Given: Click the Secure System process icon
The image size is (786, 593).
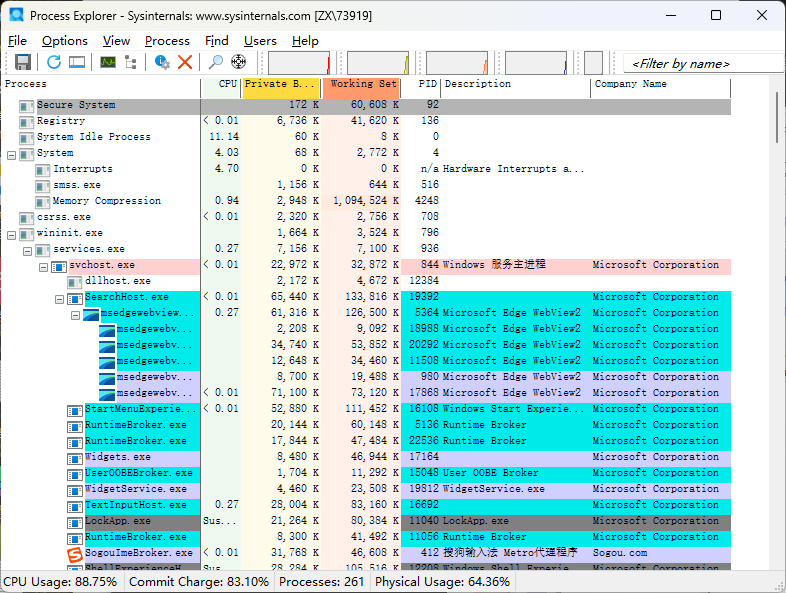Looking at the screenshot, I should coord(27,106).
